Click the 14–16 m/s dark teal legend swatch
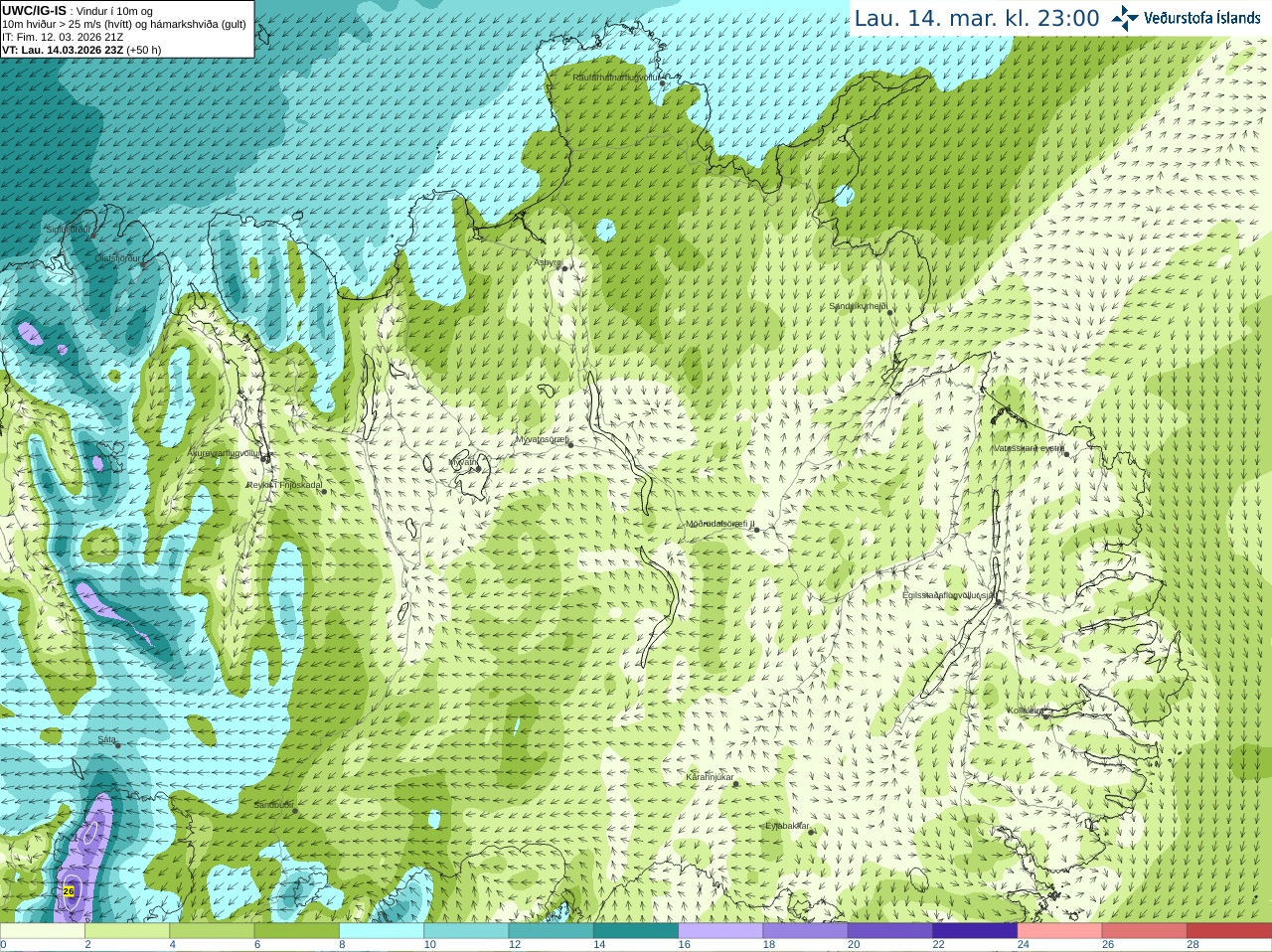The width and height of the screenshot is (1272, 952). pos(636,931)
